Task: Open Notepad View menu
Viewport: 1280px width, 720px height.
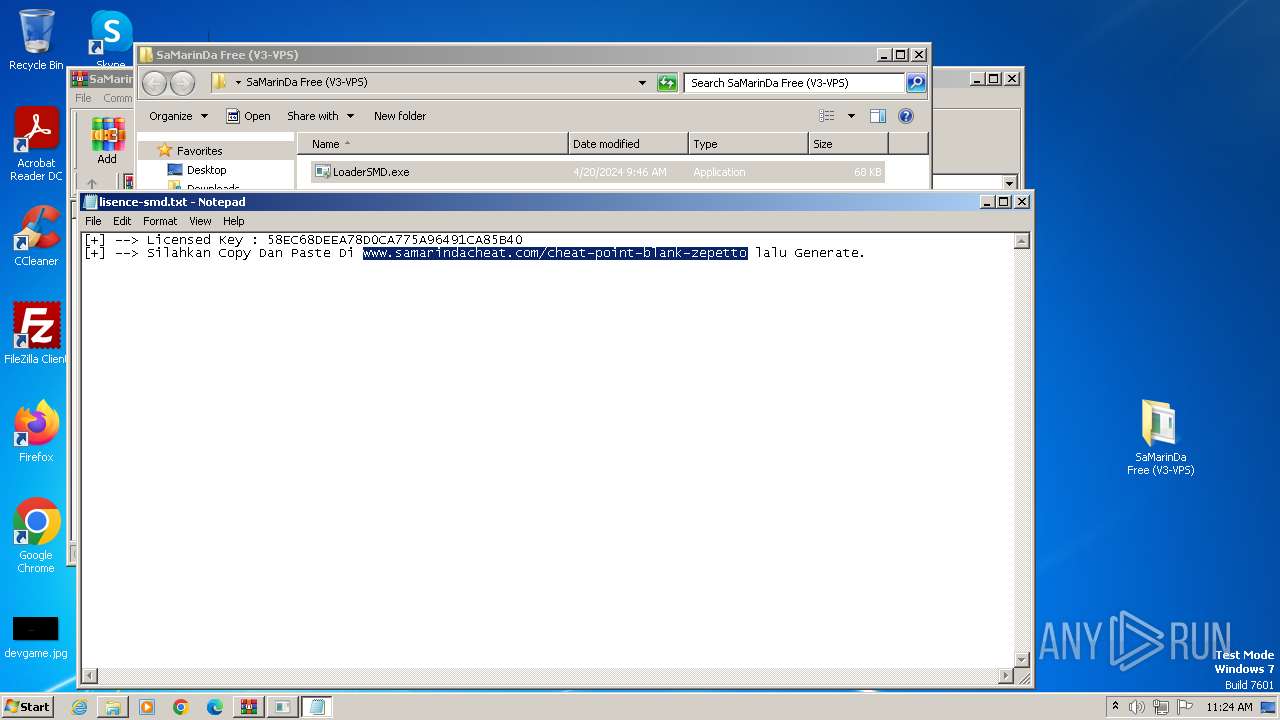Action: click(x=200, y=221)
